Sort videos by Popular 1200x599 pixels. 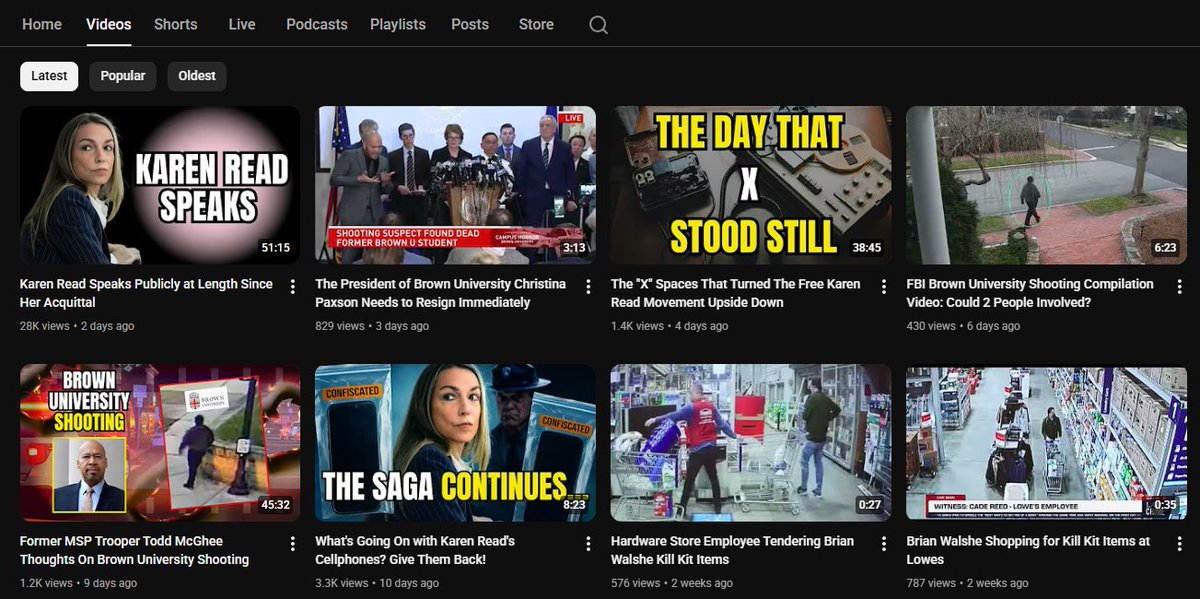(x=123, y=76)
